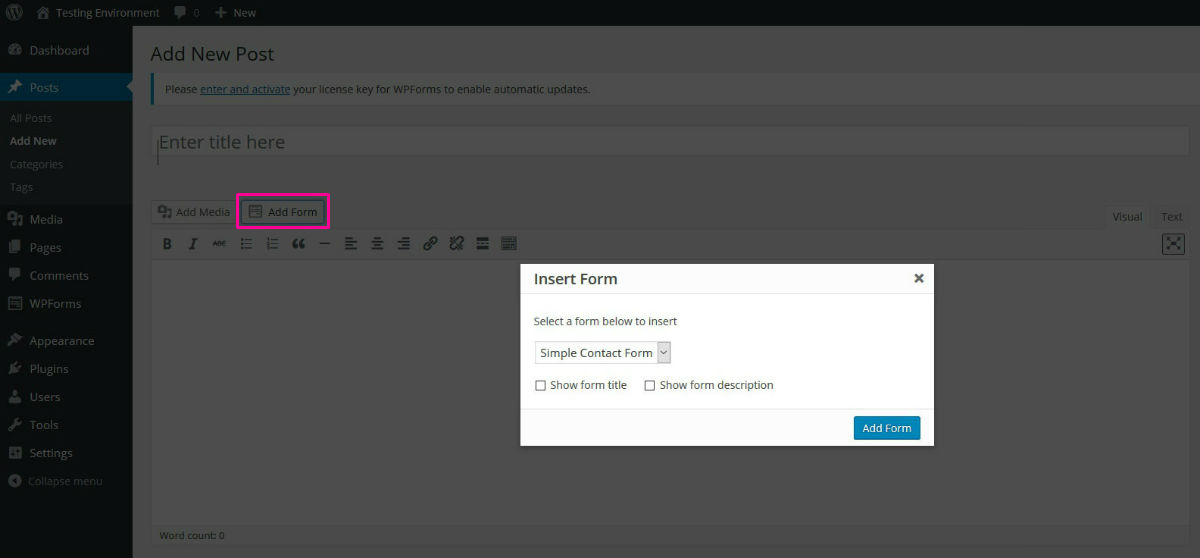Viewport: 1200px width, 558px height.
Task: Enable the Show form description checkbox
Action: coord(650,385)
